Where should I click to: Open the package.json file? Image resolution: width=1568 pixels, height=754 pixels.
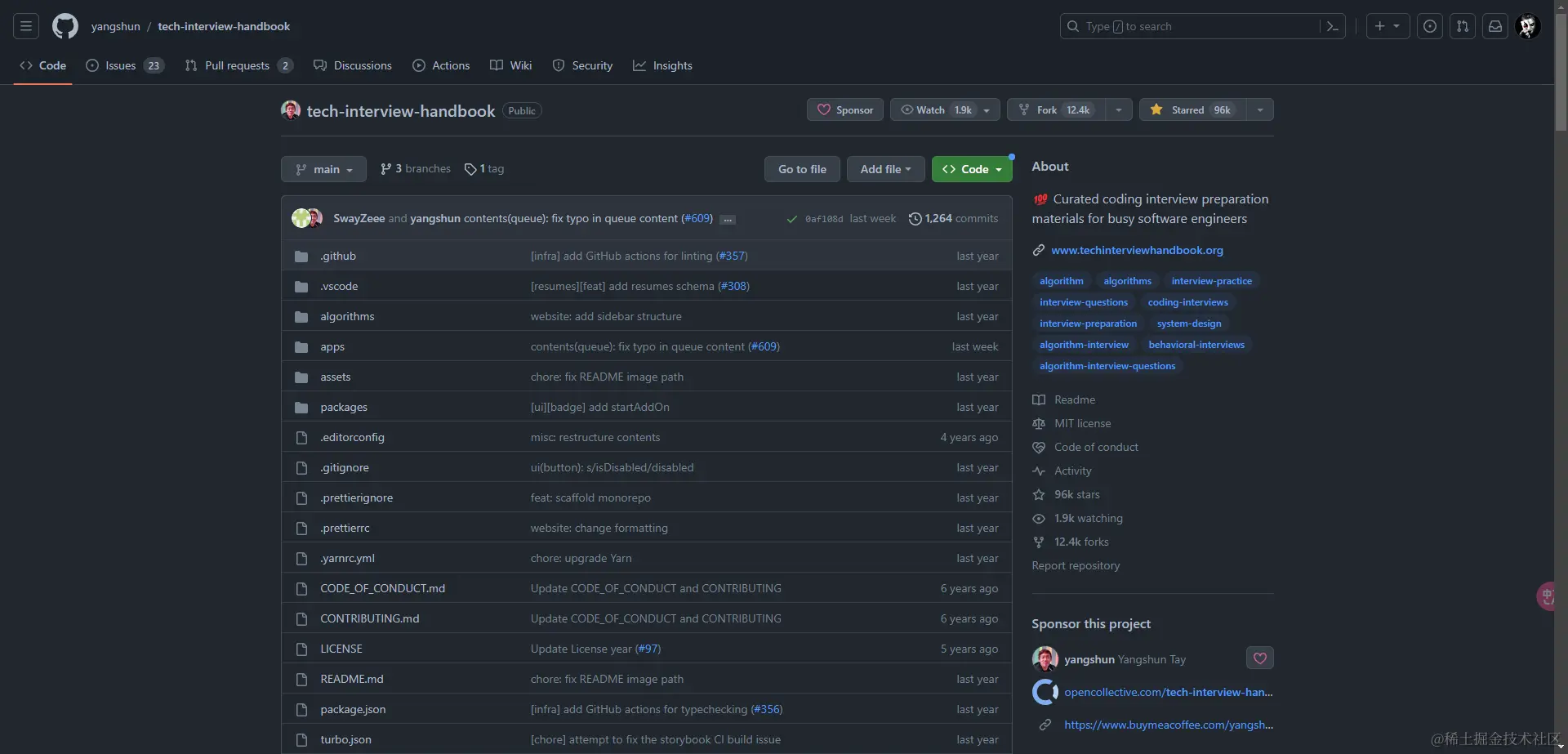[x=353, y=709]
